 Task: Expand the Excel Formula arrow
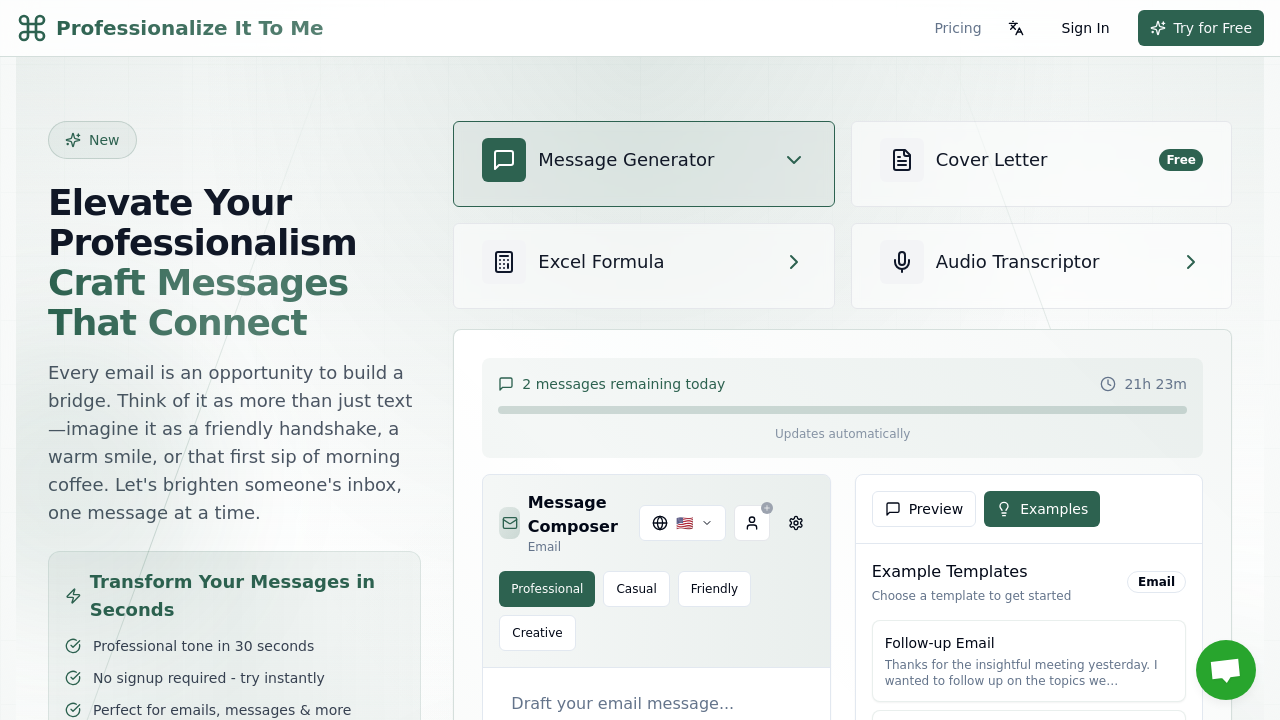794,262
